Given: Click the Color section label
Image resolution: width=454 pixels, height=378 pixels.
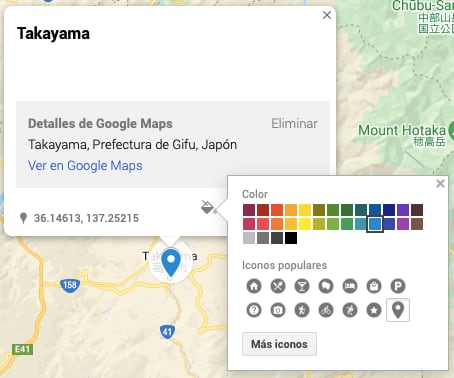Looking at the screenshot, I should click(255, 194).
